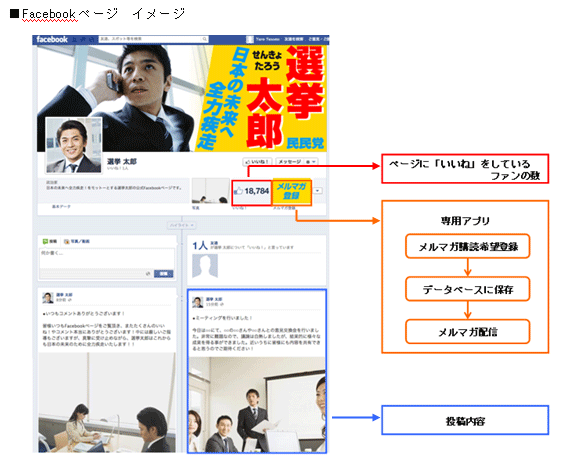Click the 18,784 likes count
This screenshot has height=467, width=572.
tap(257, 191)
